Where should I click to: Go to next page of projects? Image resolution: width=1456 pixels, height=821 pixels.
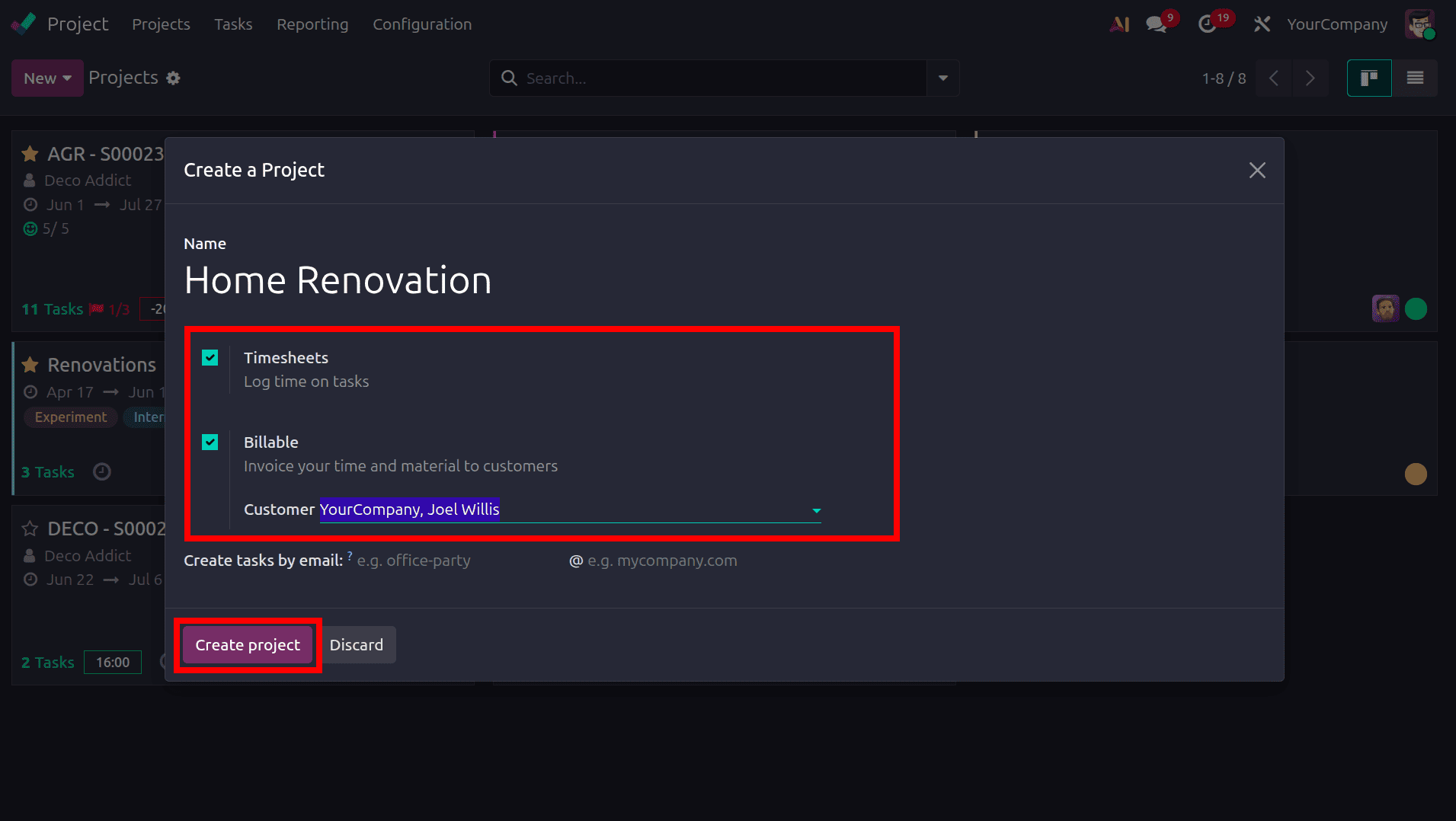click(x=1310, y=78)
